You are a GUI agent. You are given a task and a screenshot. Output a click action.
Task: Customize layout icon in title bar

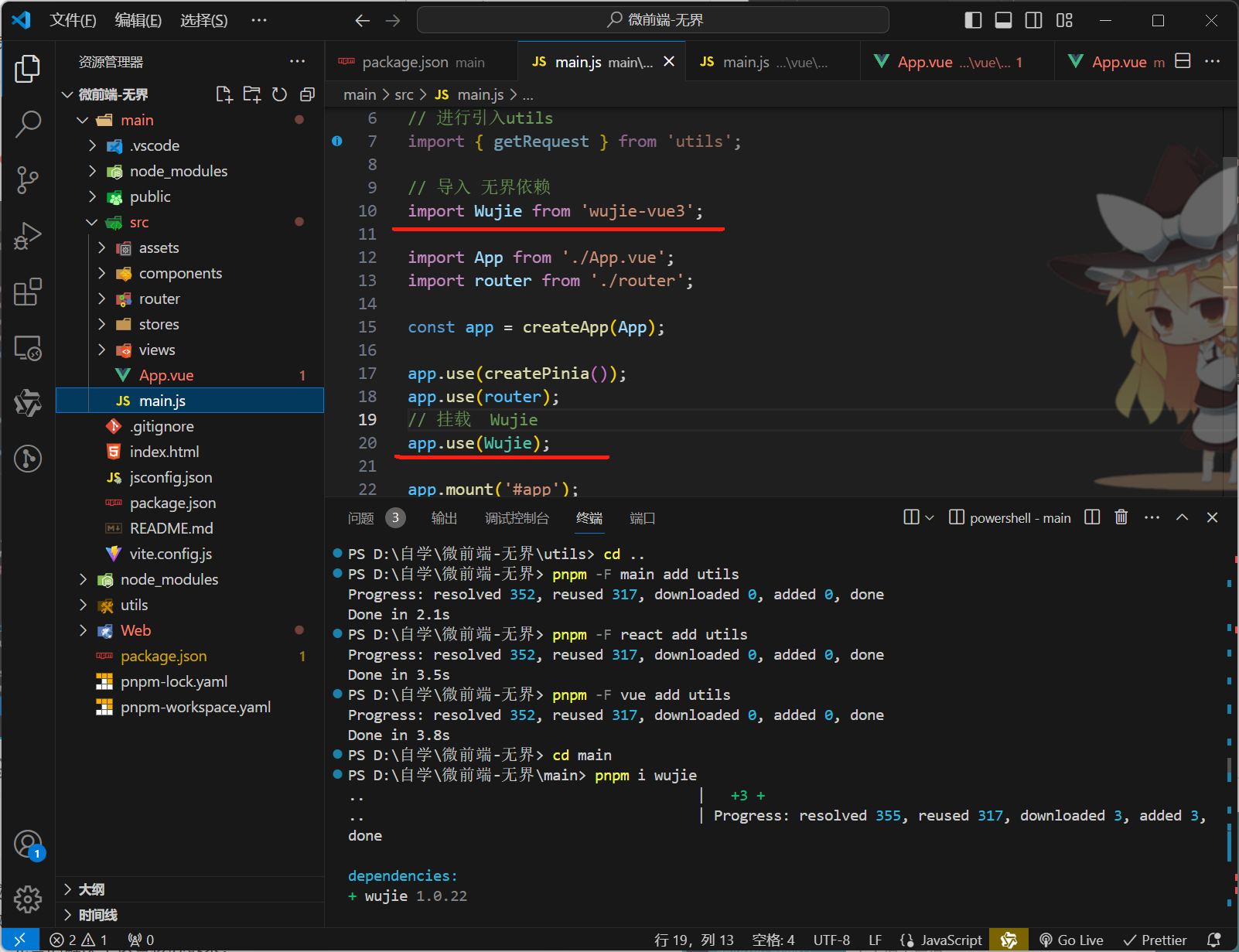(x=1065, y=21)
